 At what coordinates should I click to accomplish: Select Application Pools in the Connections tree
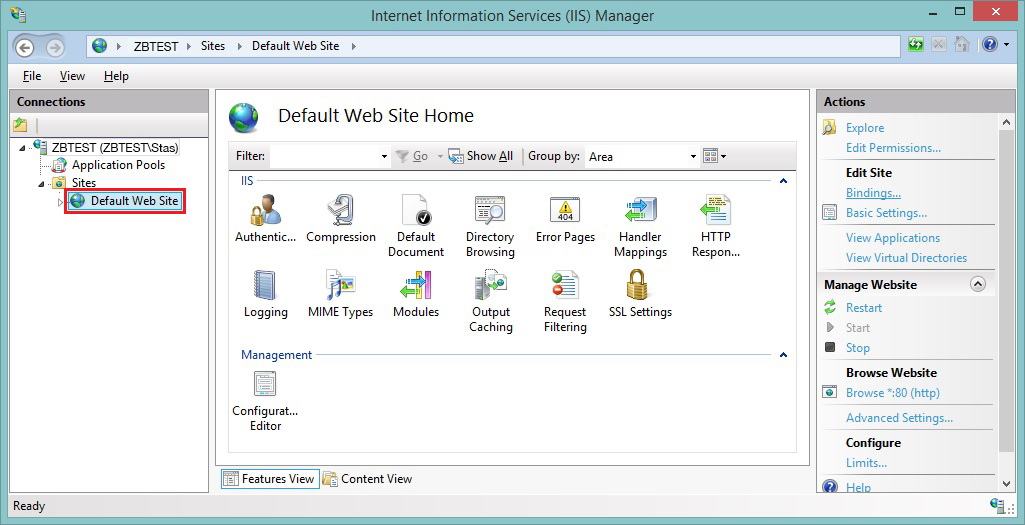point(118,165)
